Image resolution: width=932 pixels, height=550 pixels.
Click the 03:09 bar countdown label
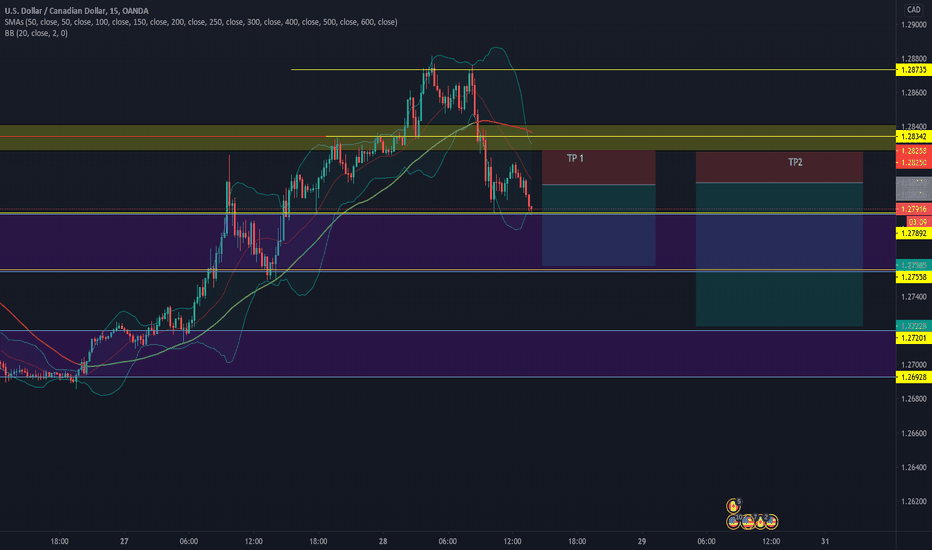[918, 222]
